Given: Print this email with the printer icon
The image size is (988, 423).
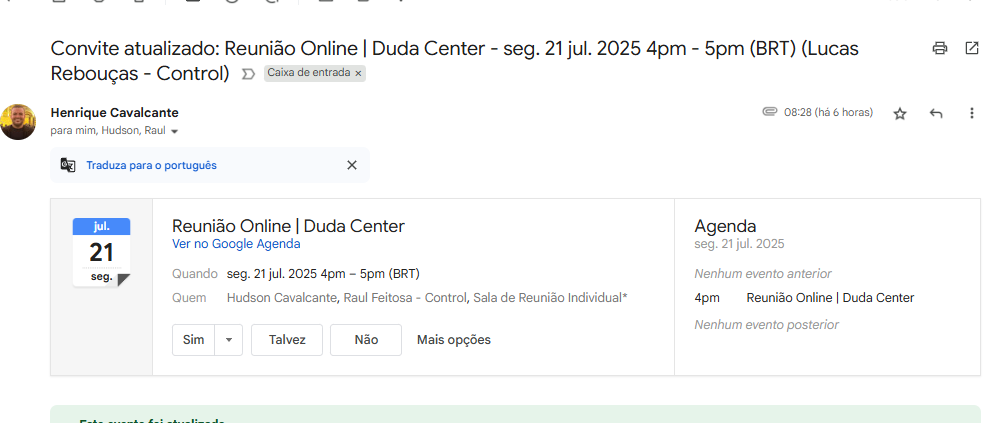Looking at the screenshot, I should 939,48.
